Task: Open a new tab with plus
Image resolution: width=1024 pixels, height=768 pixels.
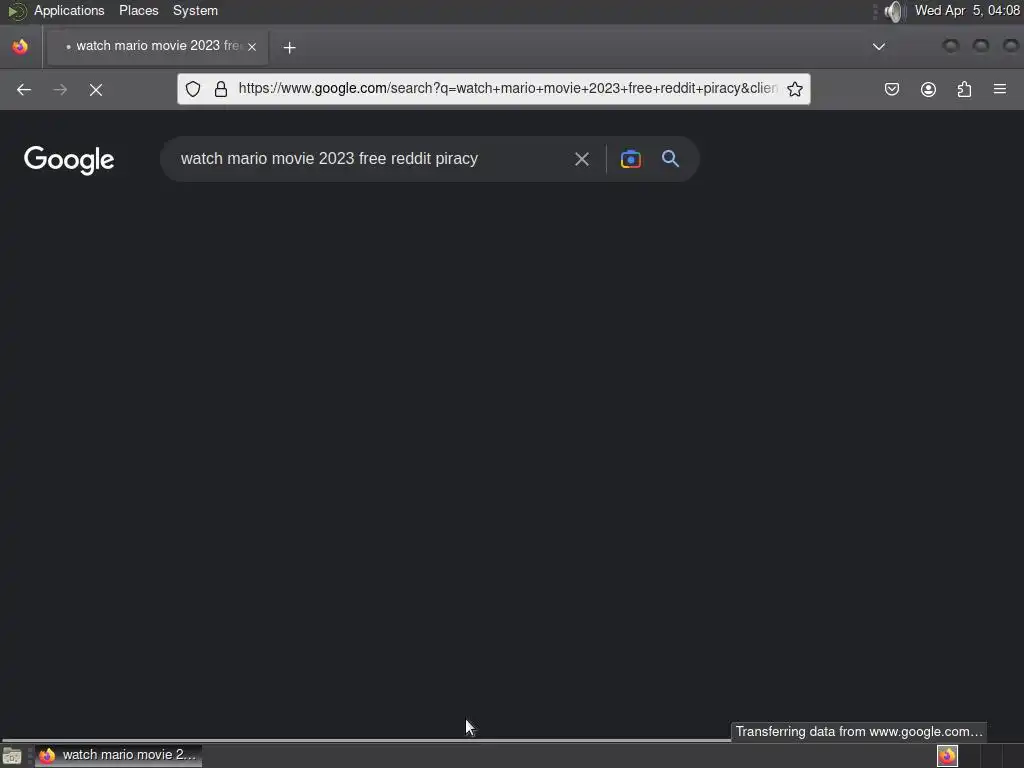Action: tap(289, 47)
